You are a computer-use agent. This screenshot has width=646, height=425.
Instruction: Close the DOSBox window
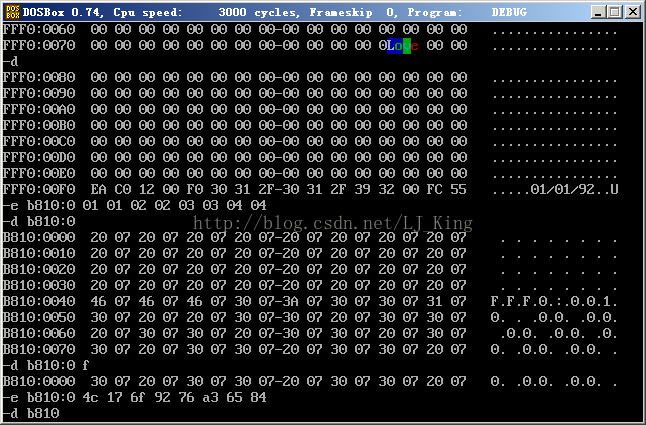(x=632, y=12)
